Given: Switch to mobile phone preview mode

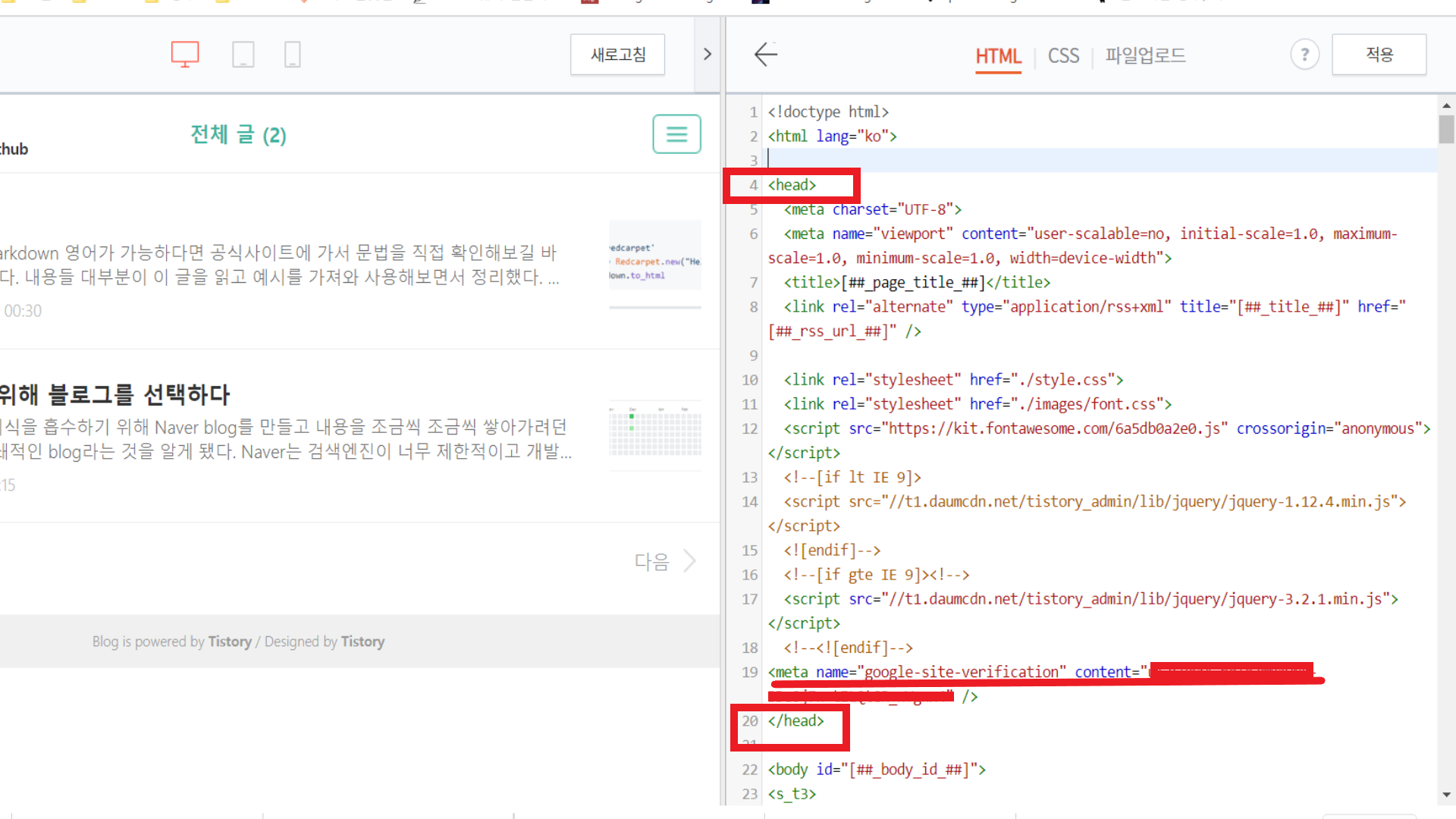Looking at the screenshot, I should click(292, 54).
